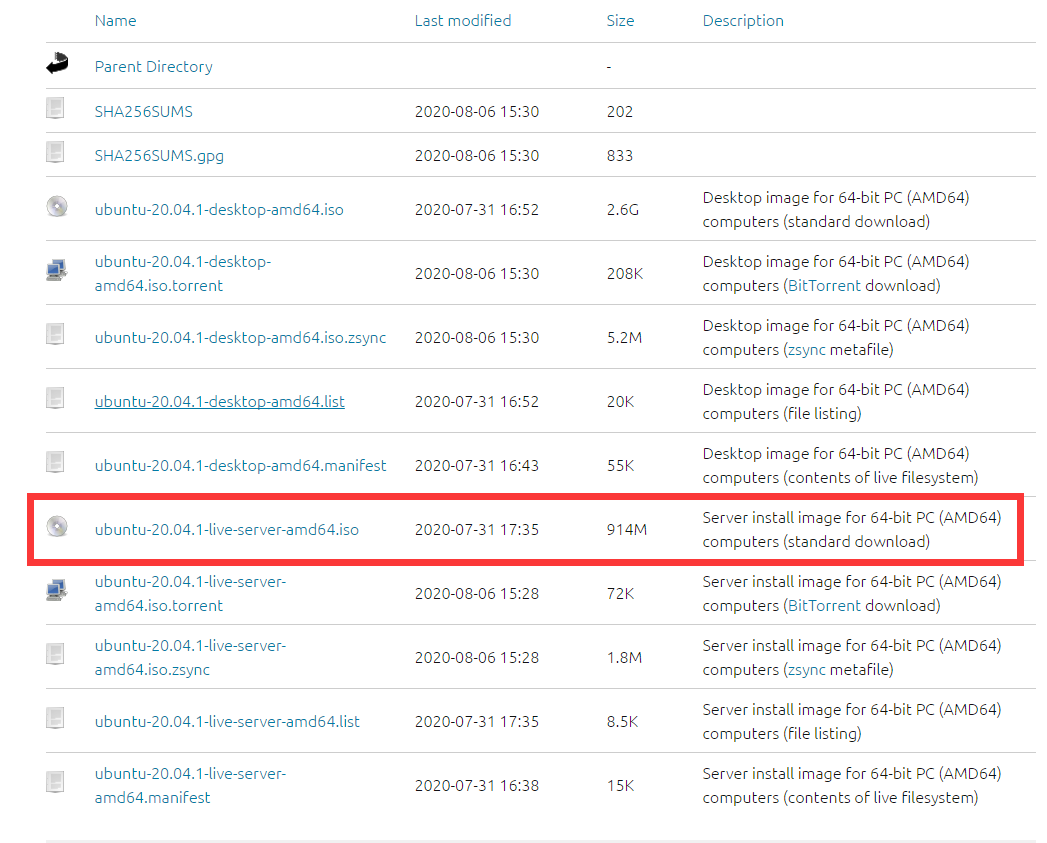Follow the BitTorrent link in the desktop image description
This screenshot has height=843, width=1047.
[825, 286]
